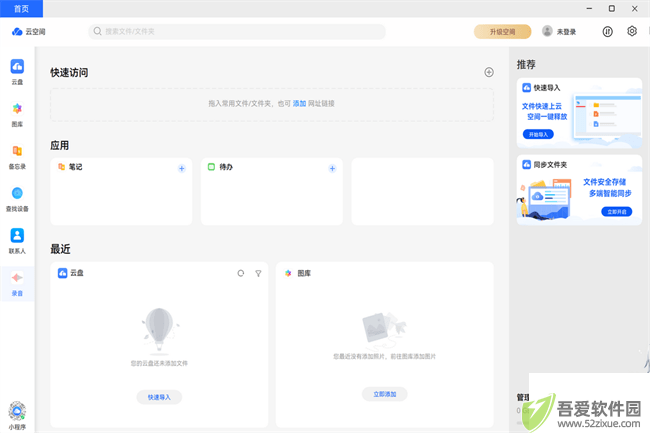
Task: Click the 待办 card icon
Action: pos(211,167)
